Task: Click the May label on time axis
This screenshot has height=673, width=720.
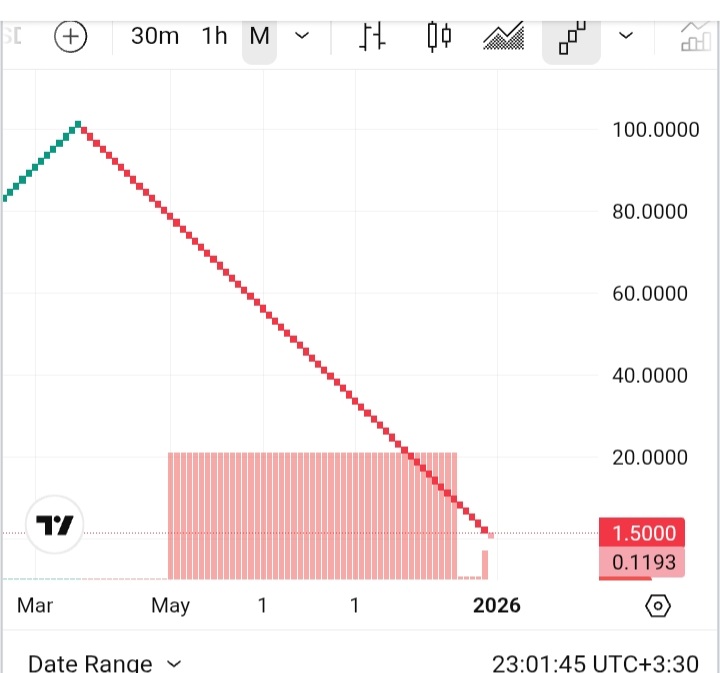Action: click(x=171, y=605)
